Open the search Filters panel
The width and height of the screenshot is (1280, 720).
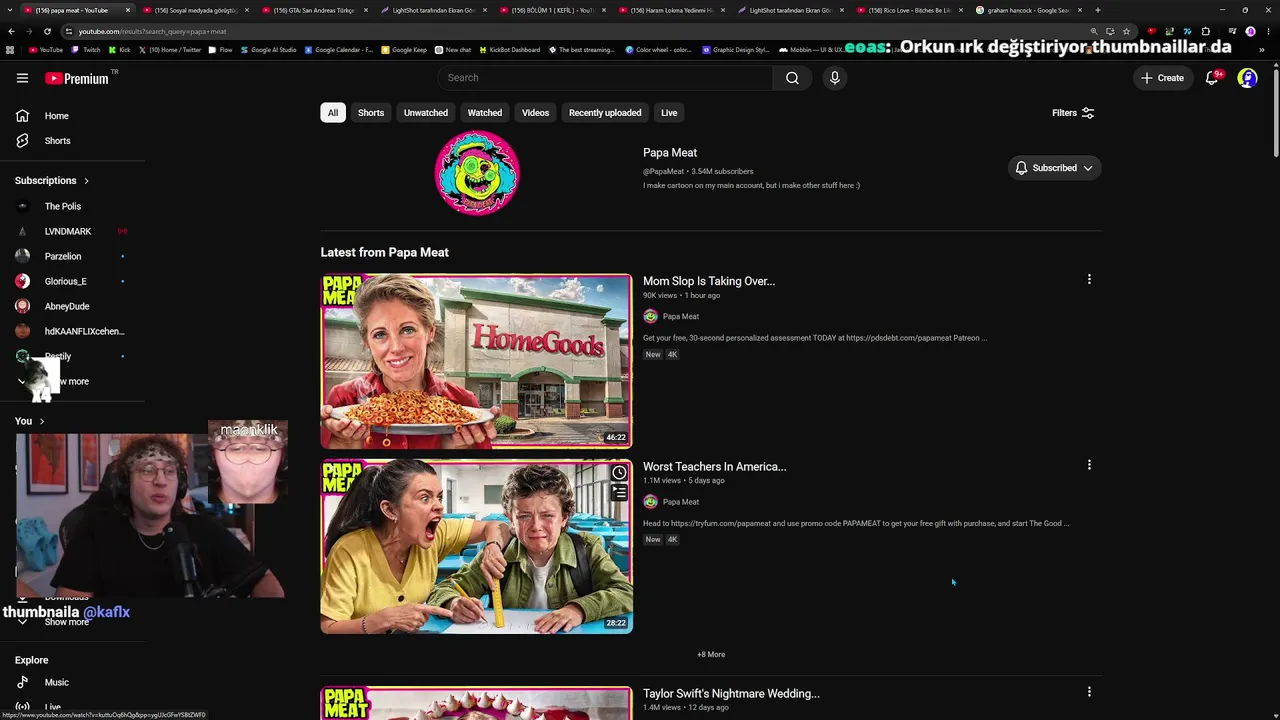1073,113
